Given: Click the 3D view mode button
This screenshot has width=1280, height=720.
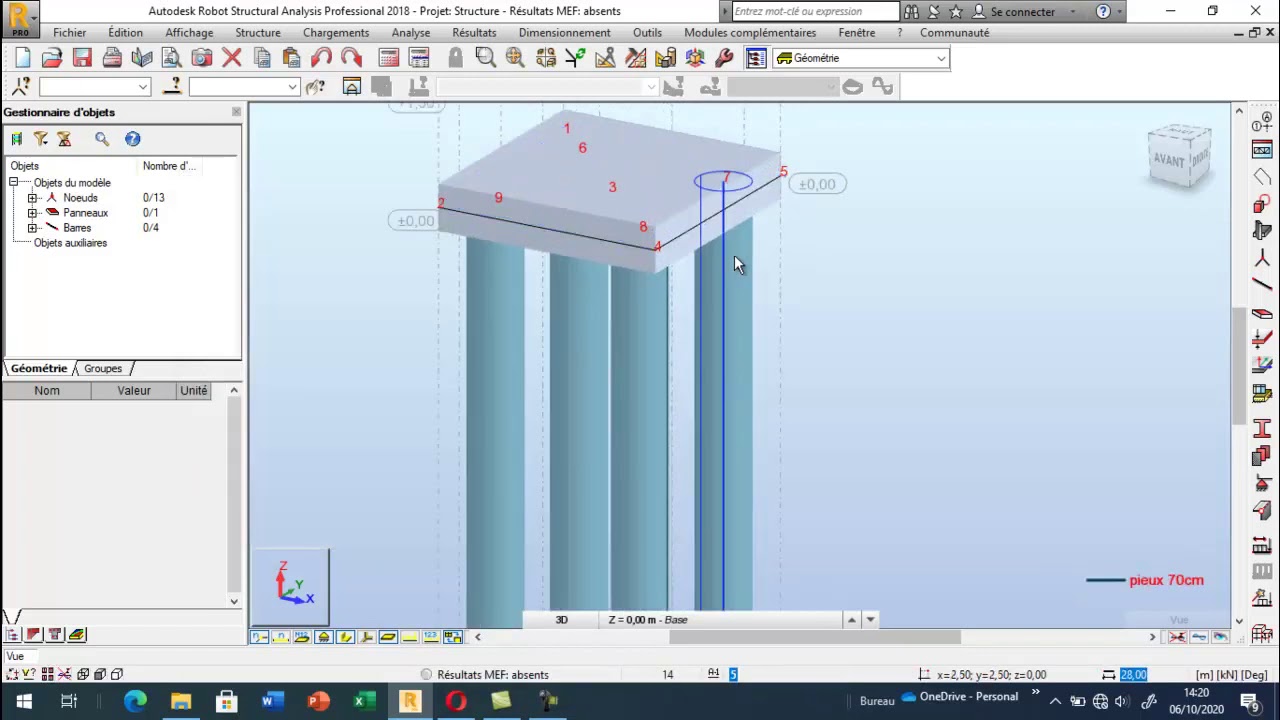Looking at the screenshot, I should coord(561,620).
